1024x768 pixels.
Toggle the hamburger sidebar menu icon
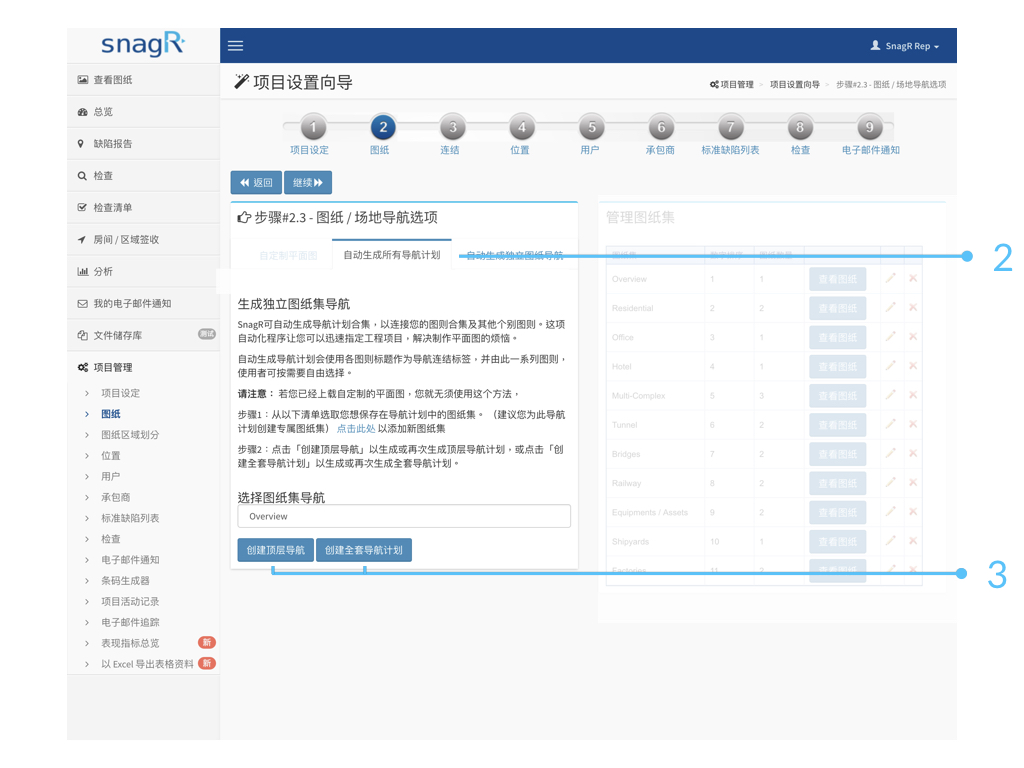click(235, 46)
